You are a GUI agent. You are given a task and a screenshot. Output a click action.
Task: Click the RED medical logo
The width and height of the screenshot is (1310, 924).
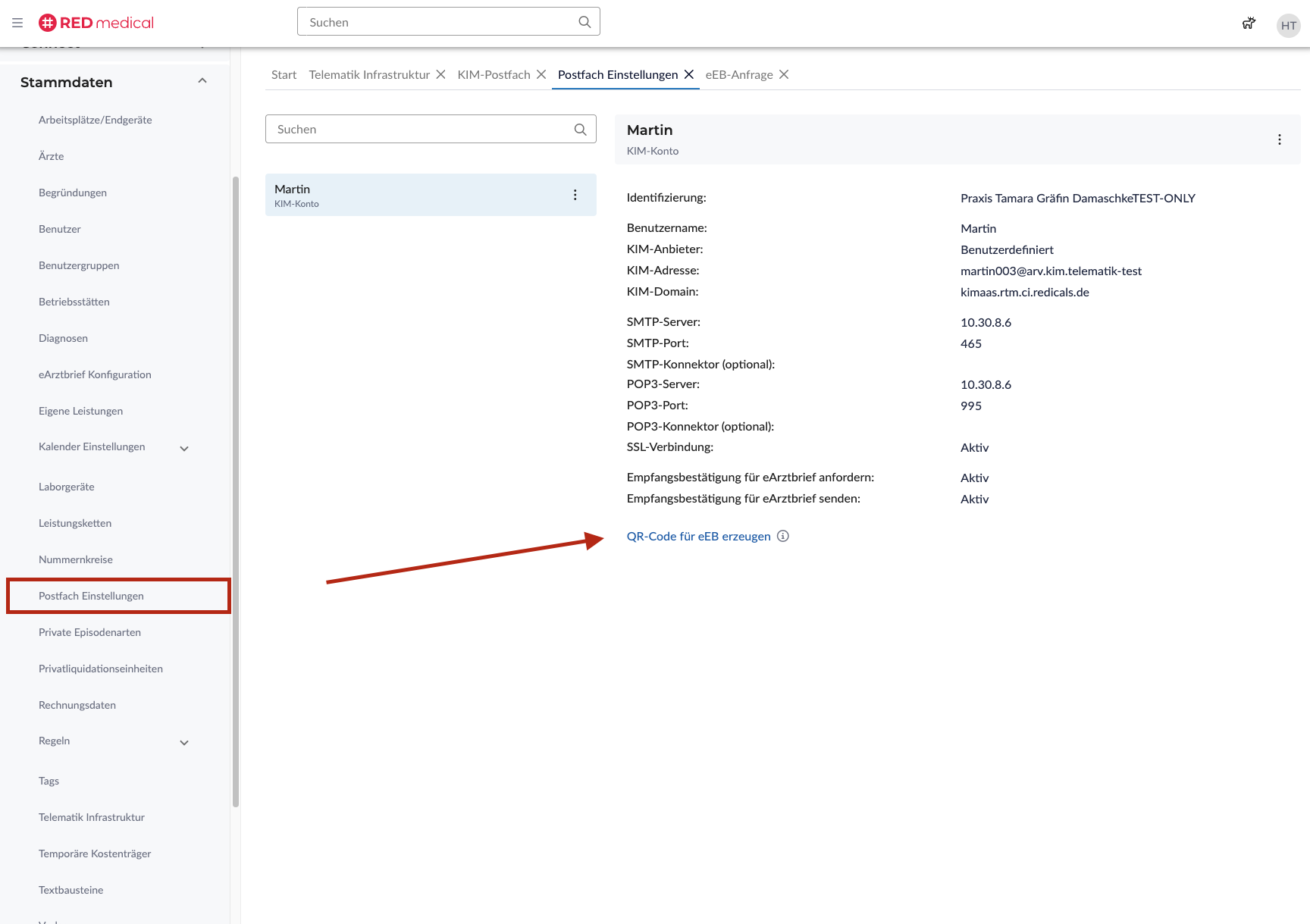click(x=96, y=23)
